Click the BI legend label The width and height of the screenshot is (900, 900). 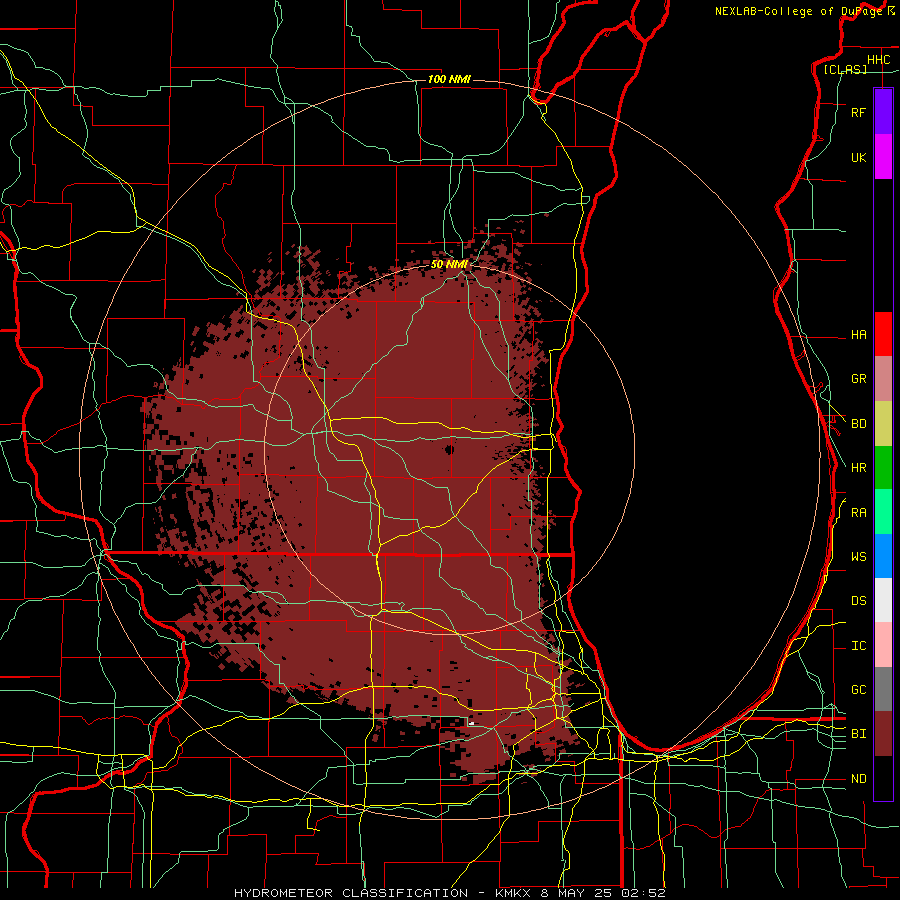858,734
